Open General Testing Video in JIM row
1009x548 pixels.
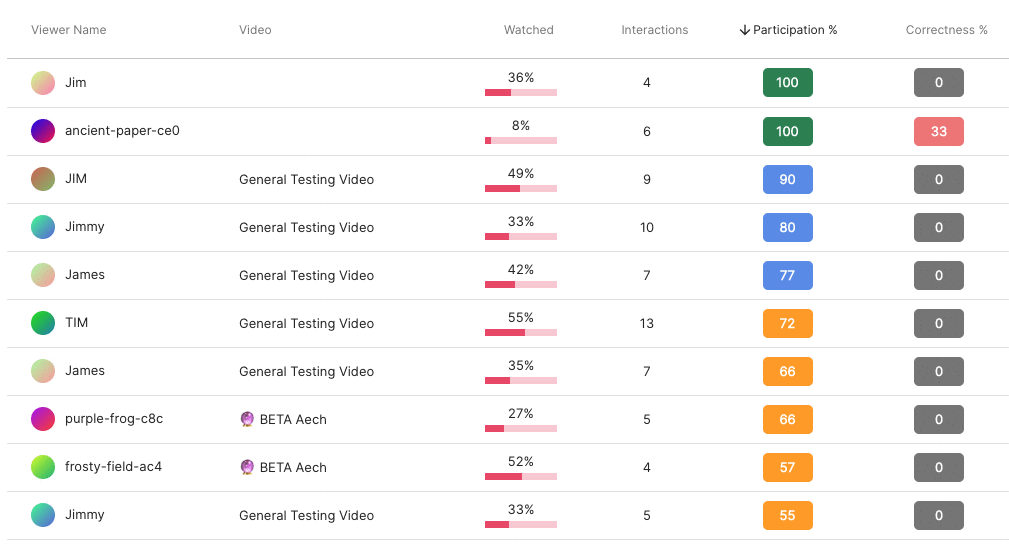click(306, 180)
